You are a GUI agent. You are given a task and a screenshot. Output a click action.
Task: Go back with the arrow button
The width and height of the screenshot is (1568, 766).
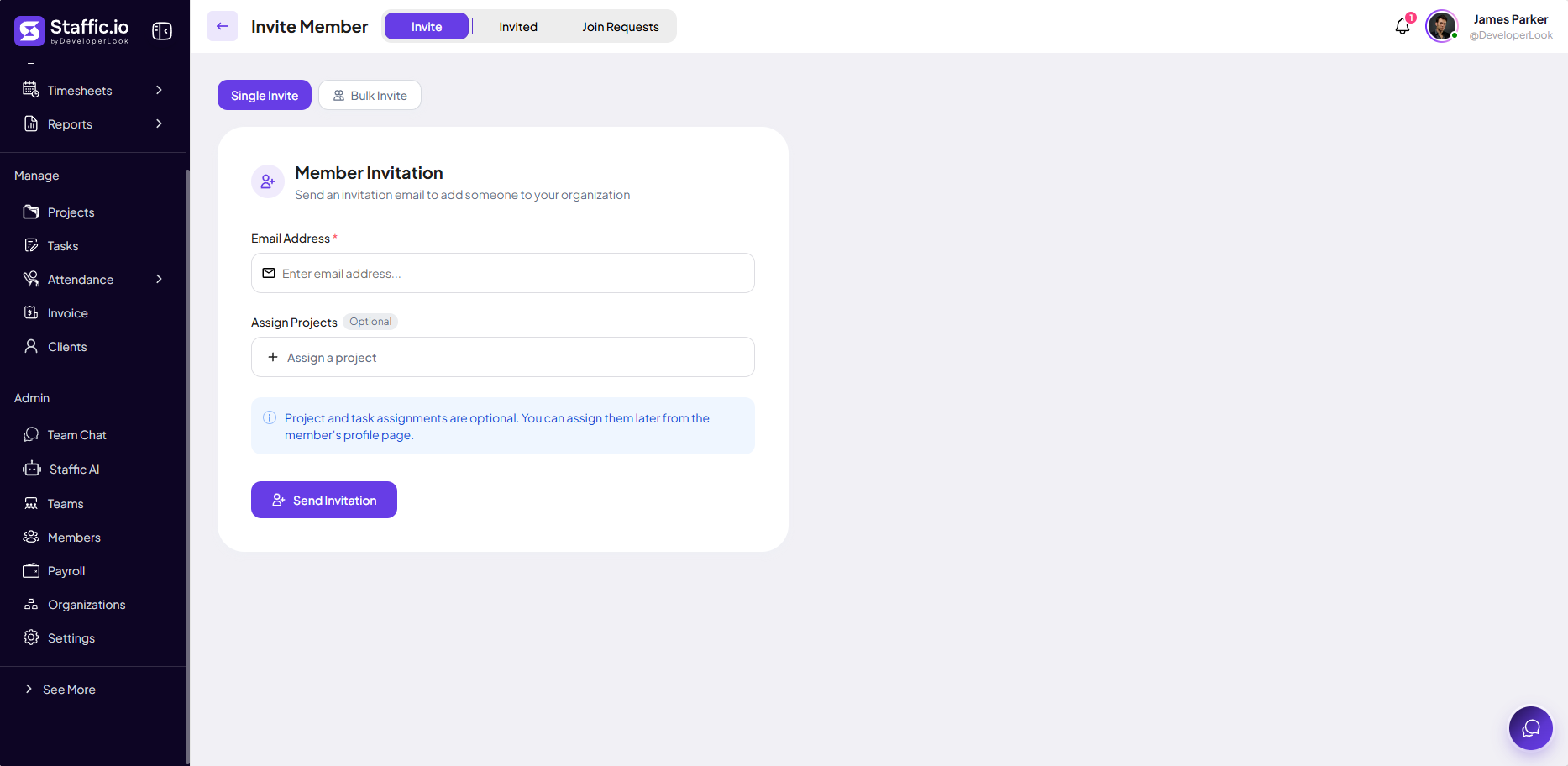click(x=223, y=26)
